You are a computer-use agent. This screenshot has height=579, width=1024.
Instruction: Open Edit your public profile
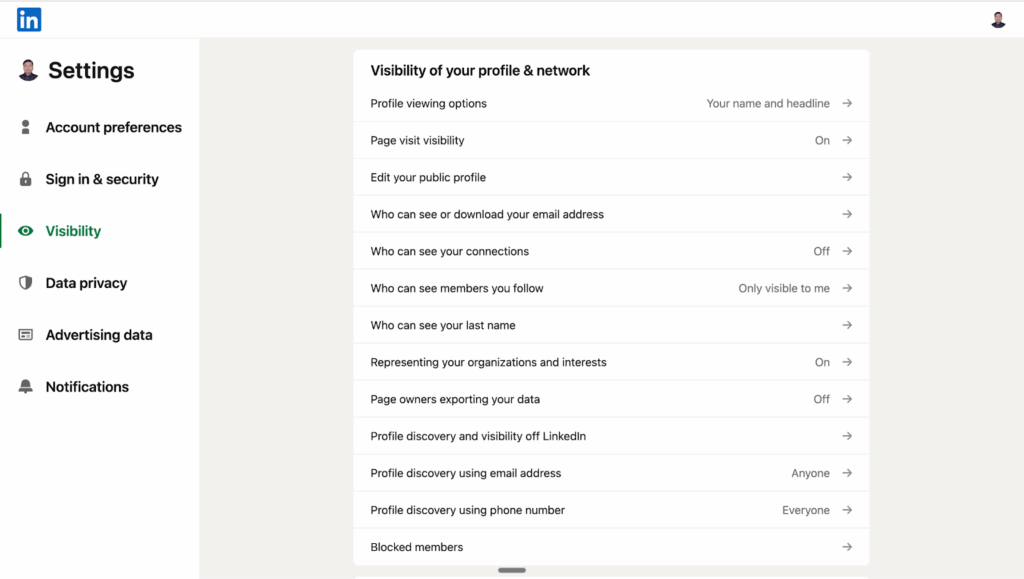click(428, 178)
